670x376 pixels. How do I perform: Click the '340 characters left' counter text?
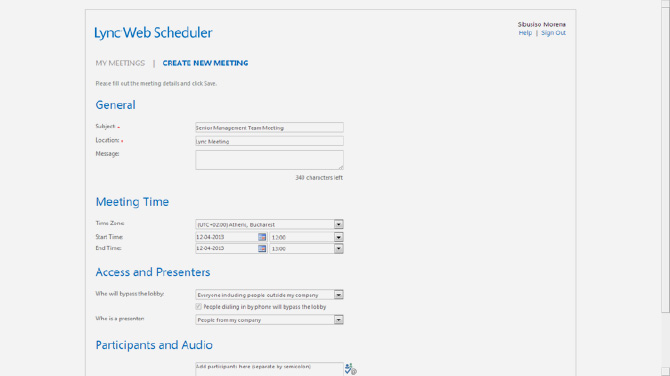pos(319,178)
